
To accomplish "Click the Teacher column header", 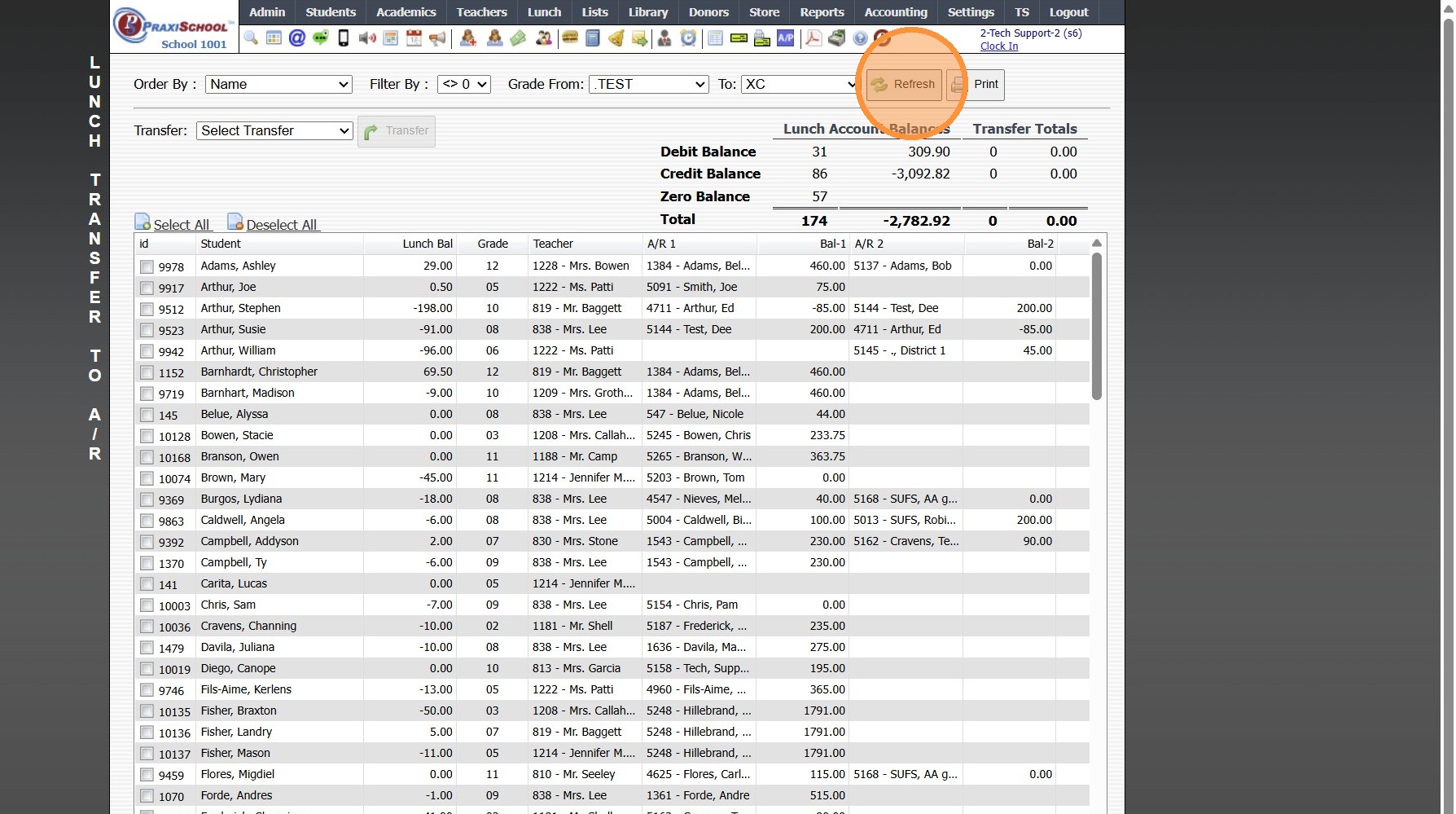I will tap(585, 244).
